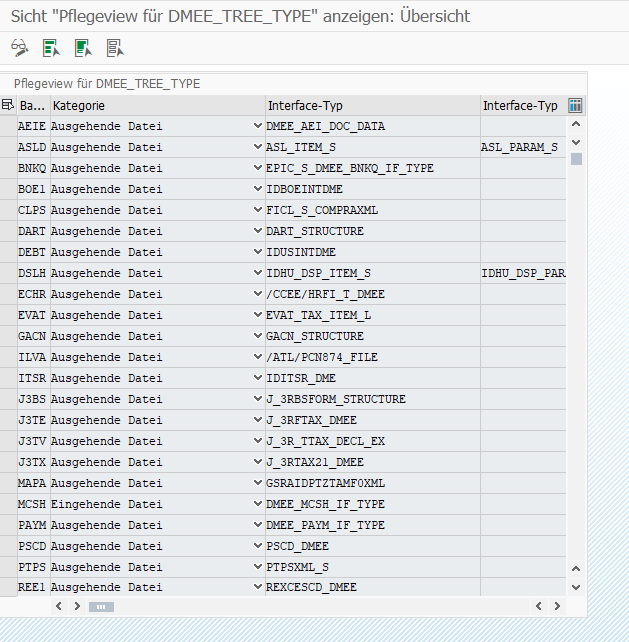Click the Kategorie column header
629x642 pixels.
(158, 106)
